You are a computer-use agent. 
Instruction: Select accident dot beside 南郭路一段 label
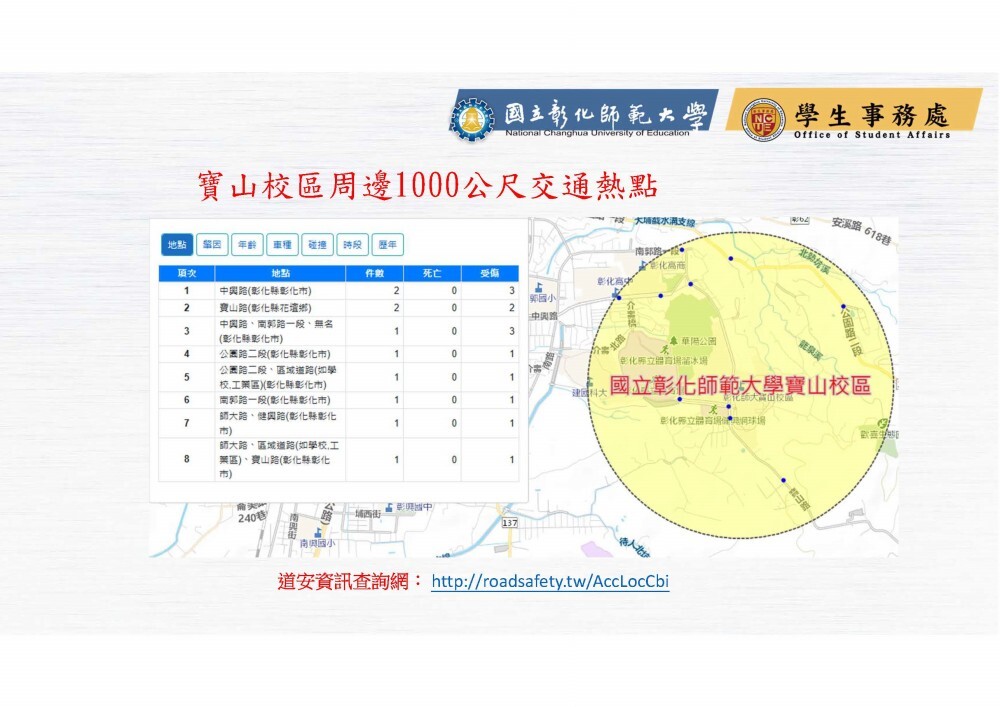pos(682,250)
